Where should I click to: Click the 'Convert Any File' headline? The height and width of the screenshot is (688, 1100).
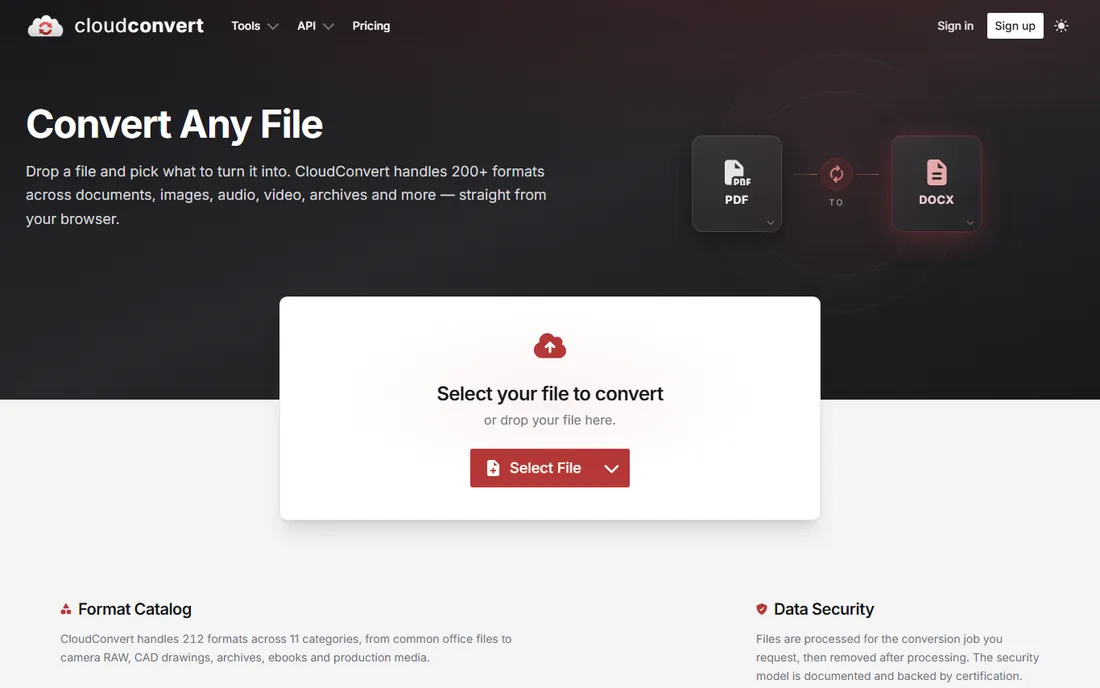[175, 124]
